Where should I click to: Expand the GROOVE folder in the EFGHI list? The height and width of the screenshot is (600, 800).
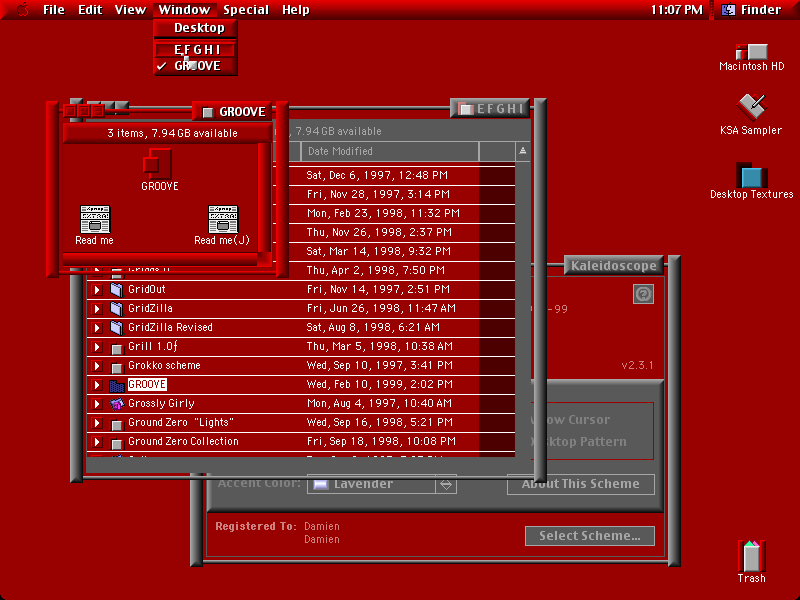(96, 385)
